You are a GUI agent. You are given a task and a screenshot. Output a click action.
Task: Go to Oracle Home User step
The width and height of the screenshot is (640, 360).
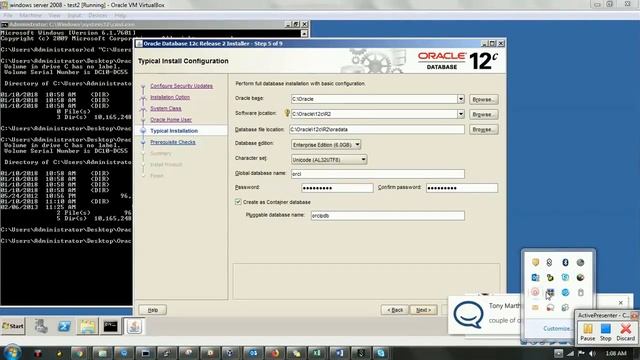pyautogui.click(x=171, y=120)
